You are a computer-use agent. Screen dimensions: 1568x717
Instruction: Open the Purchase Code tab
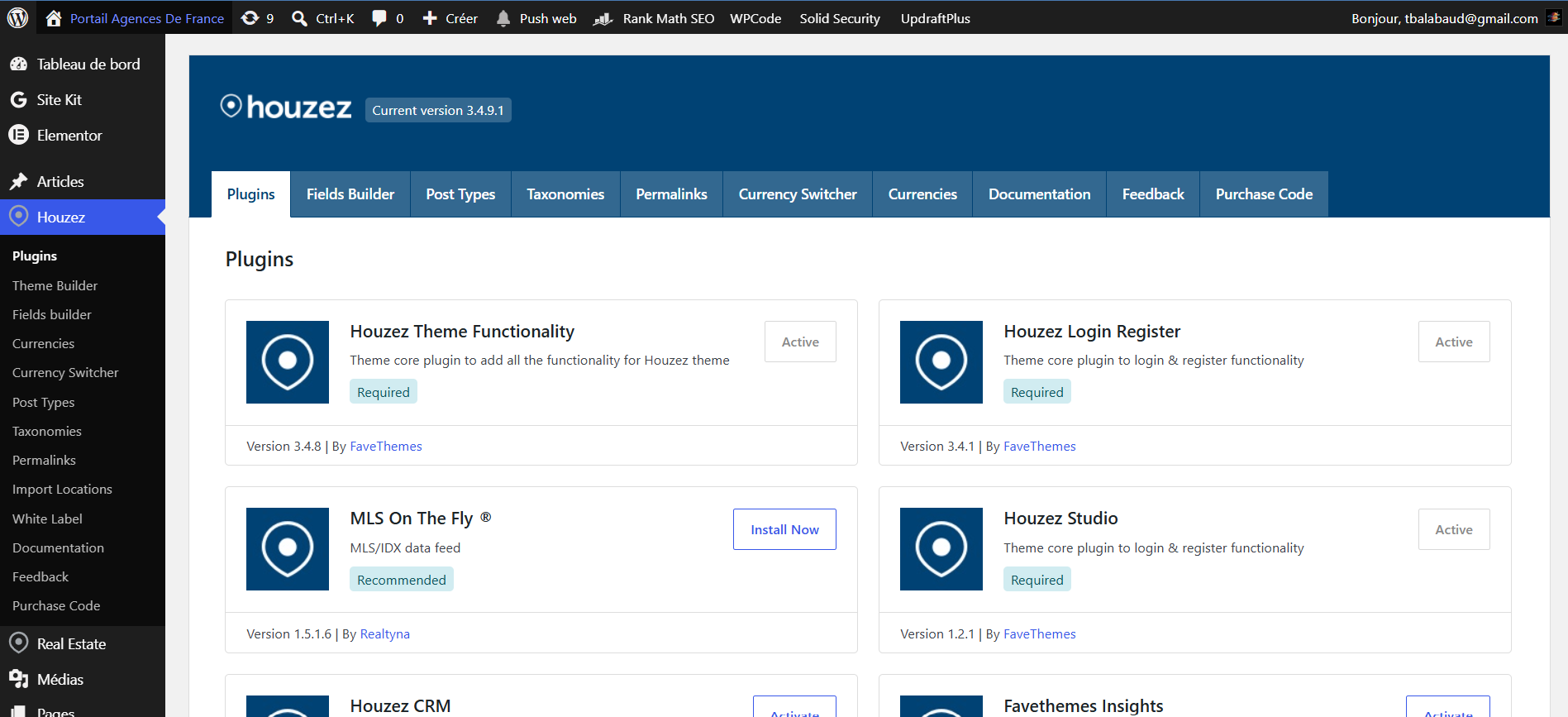[1264, 194]
